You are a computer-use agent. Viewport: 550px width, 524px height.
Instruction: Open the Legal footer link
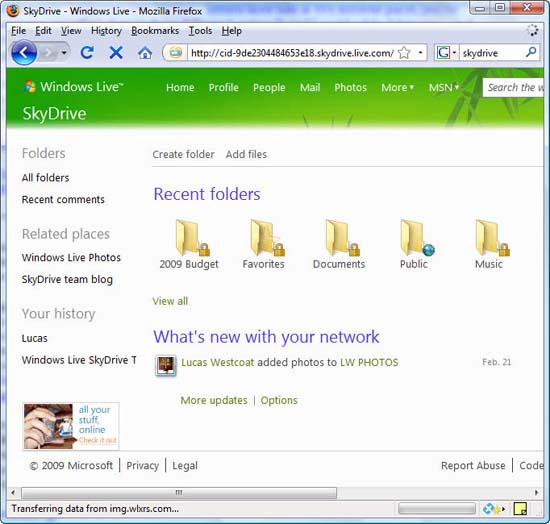point(185,465)
